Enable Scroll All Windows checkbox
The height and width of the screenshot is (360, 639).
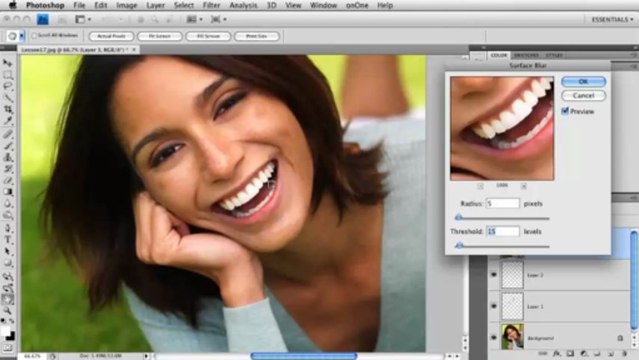click(x=34, y=35)
